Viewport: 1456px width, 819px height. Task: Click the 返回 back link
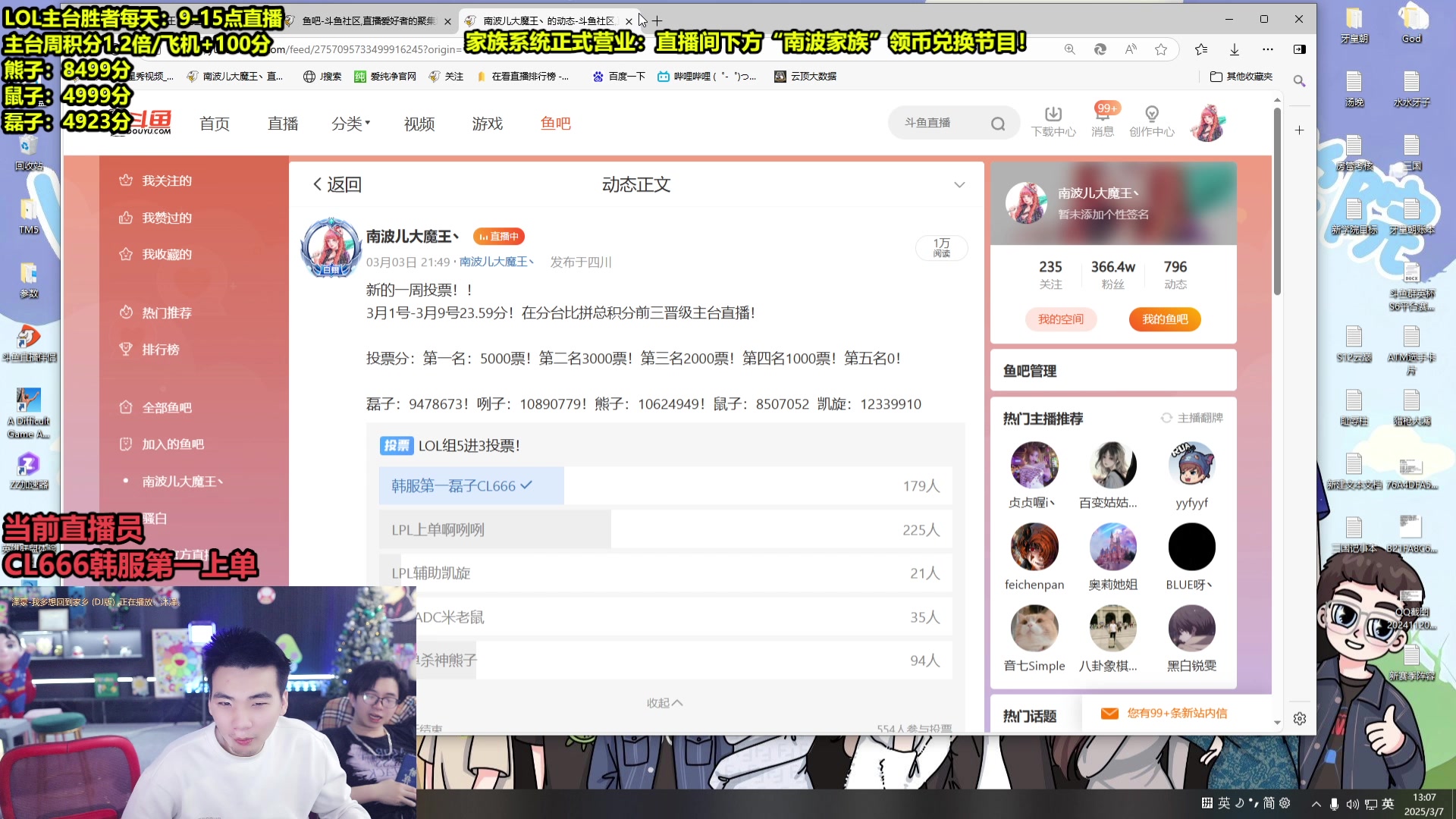337,185
